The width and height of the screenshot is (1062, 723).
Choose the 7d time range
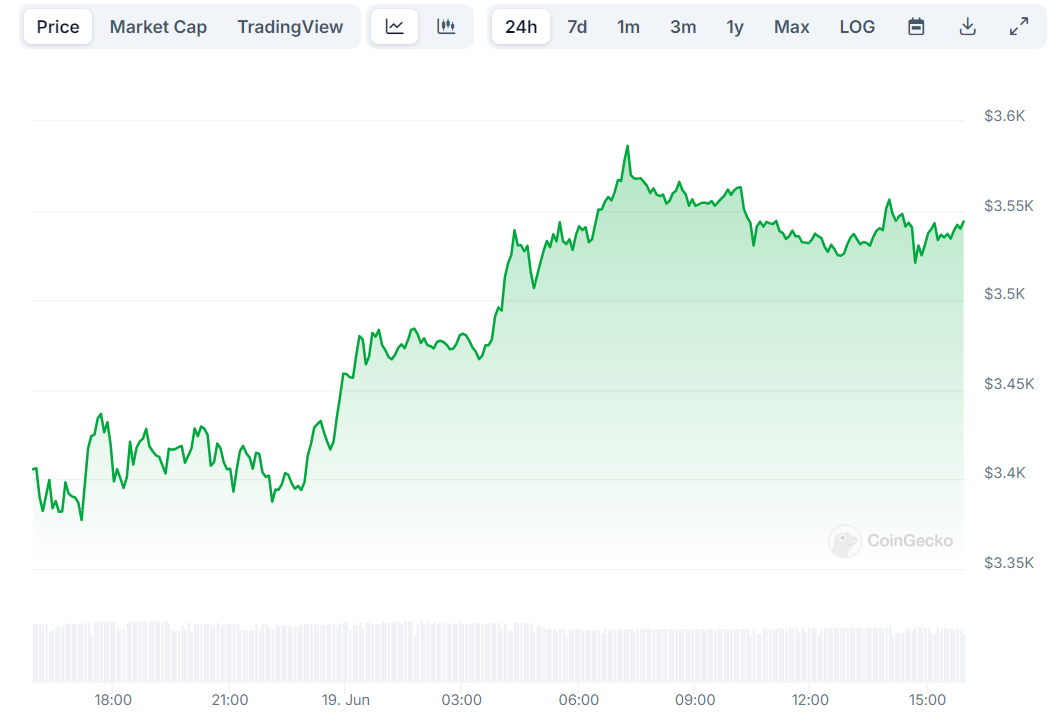click(x=577, y=27)
